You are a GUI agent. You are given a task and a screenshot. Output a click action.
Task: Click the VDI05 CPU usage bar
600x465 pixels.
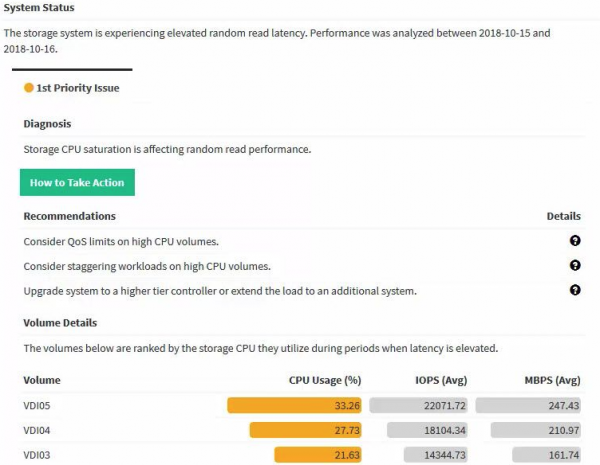point(295,405)
